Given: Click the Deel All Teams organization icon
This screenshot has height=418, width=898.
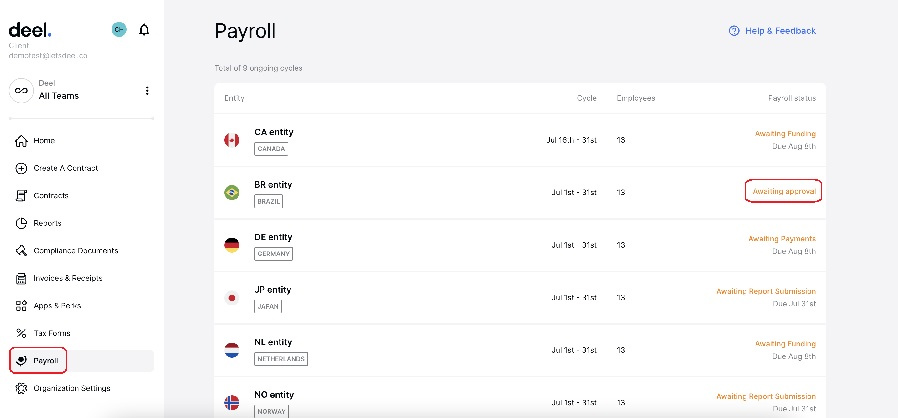Looking at the screenshot, I should click(21, 90).
